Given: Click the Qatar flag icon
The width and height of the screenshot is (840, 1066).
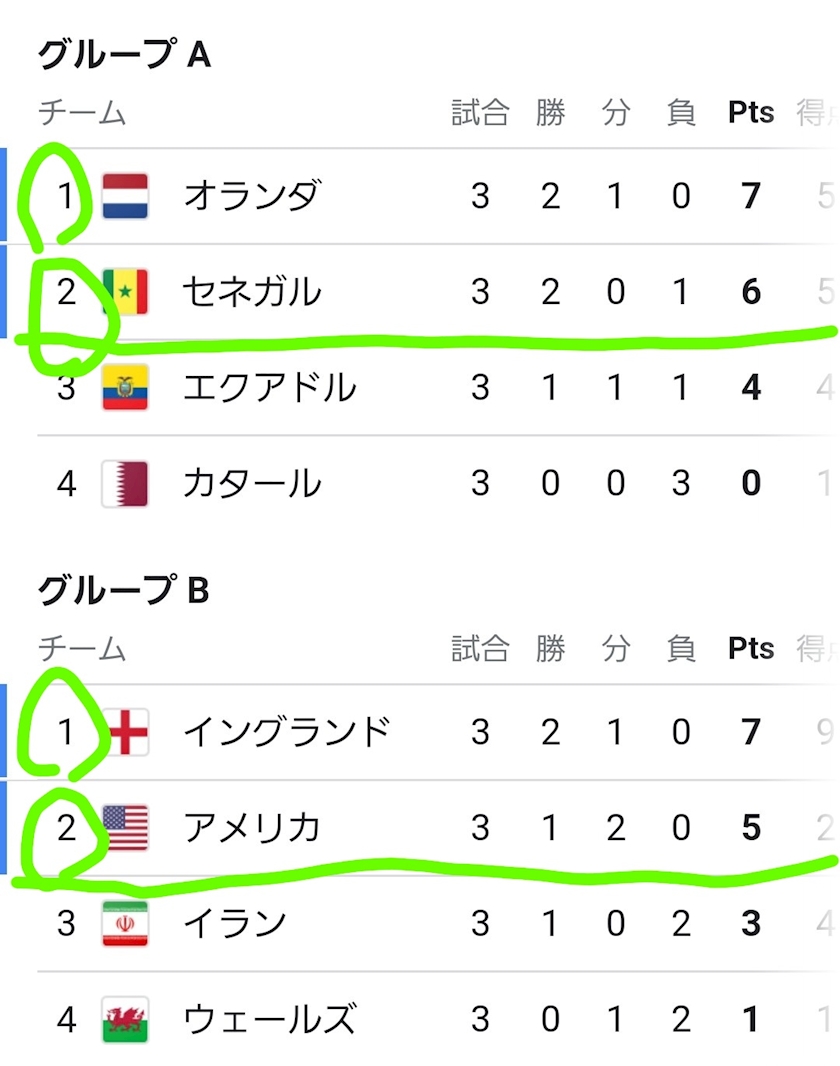Looking at the screenshot, I should coord(125,484).
